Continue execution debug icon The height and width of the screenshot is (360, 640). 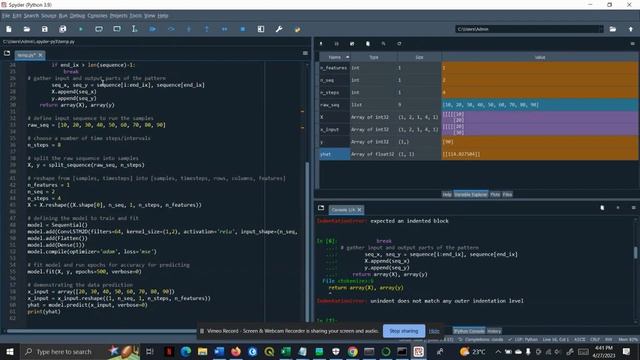pos(224,29)
